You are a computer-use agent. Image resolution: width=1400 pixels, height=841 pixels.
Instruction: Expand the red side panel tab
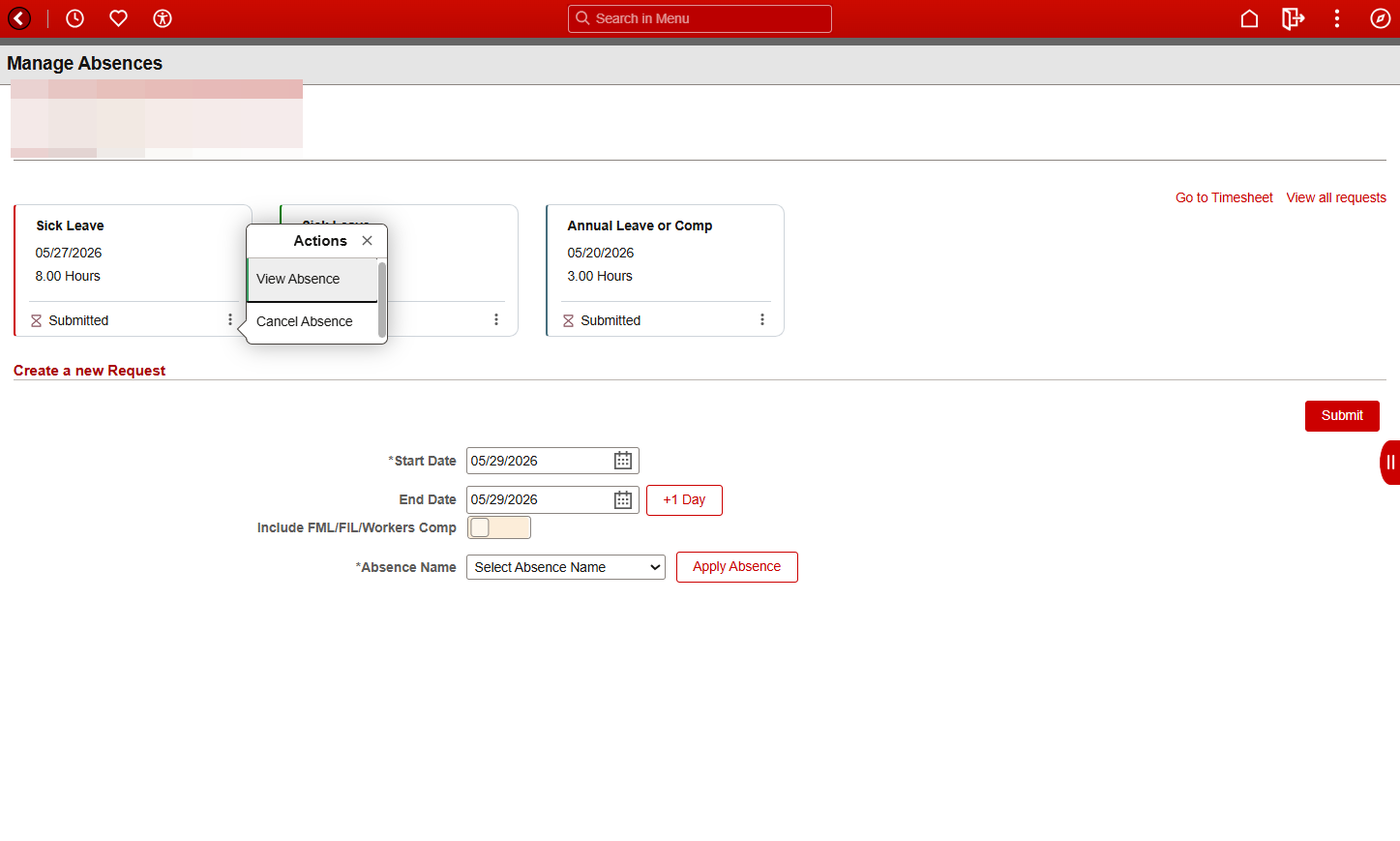click(1390, 463)
